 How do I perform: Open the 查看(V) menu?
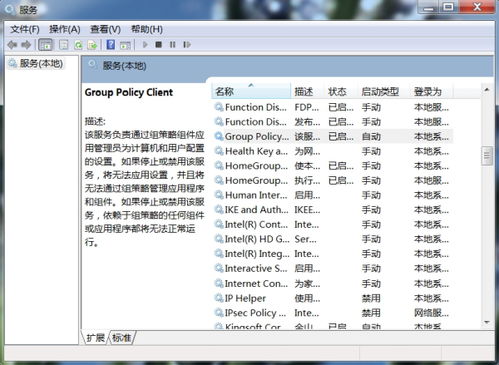pos(105,29)
